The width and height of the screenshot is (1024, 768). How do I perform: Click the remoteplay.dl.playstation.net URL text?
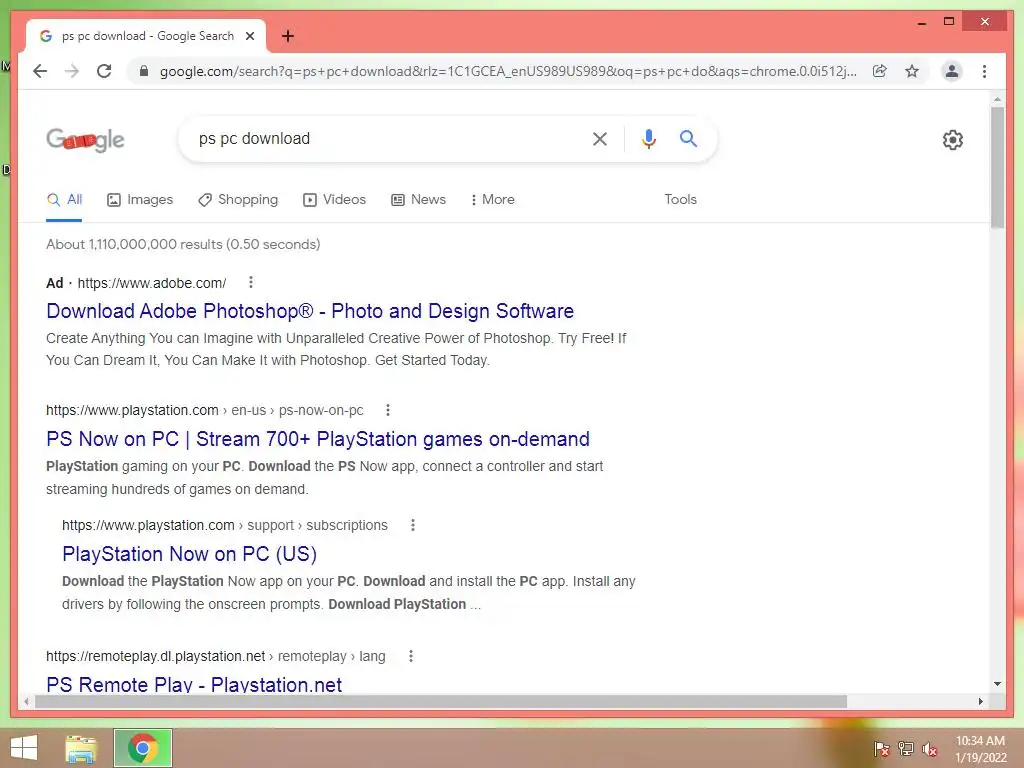(x=216, y=656)
